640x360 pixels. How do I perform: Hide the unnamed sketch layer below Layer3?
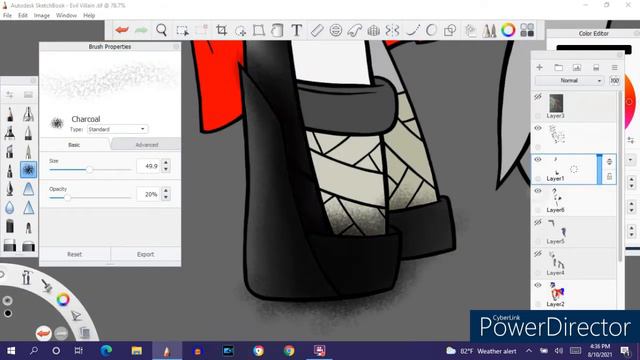pyautogui.click(x=538, y=128)
